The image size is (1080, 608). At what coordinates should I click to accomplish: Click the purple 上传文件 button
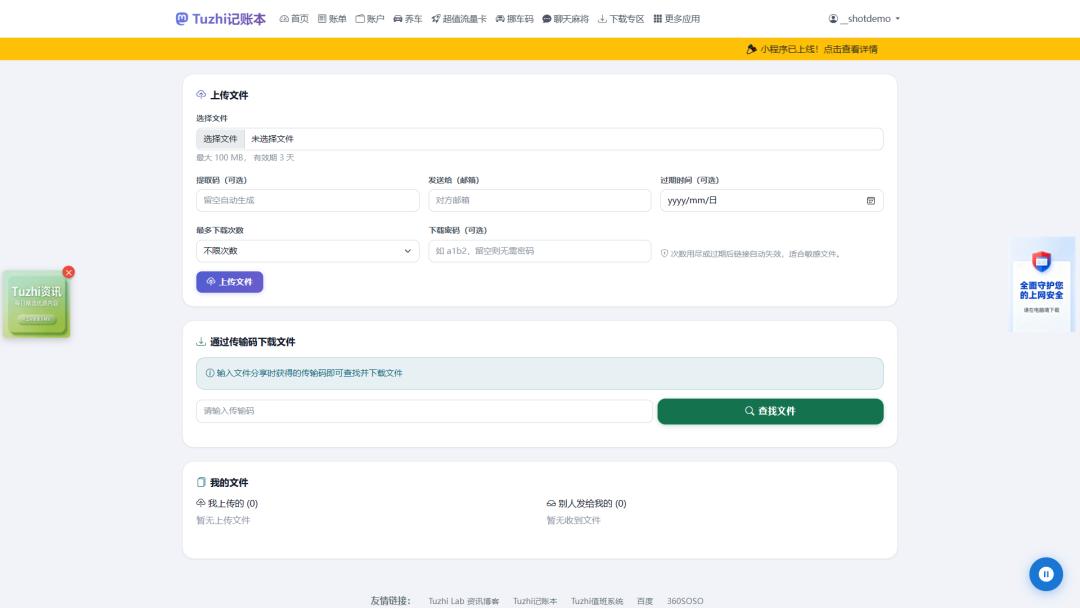click(229, 282)
